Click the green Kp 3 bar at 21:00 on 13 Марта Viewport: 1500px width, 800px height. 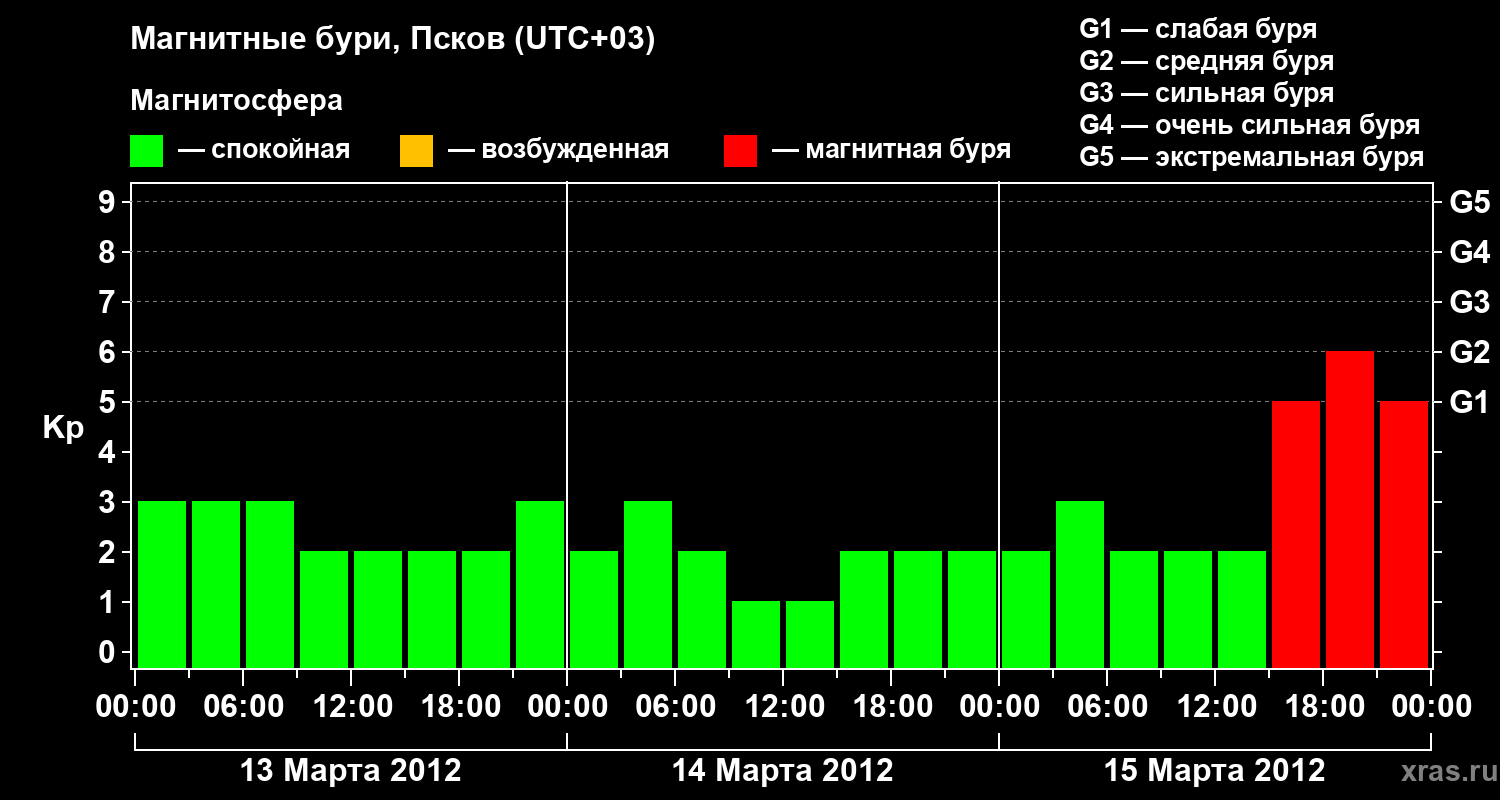pos(540,585)
